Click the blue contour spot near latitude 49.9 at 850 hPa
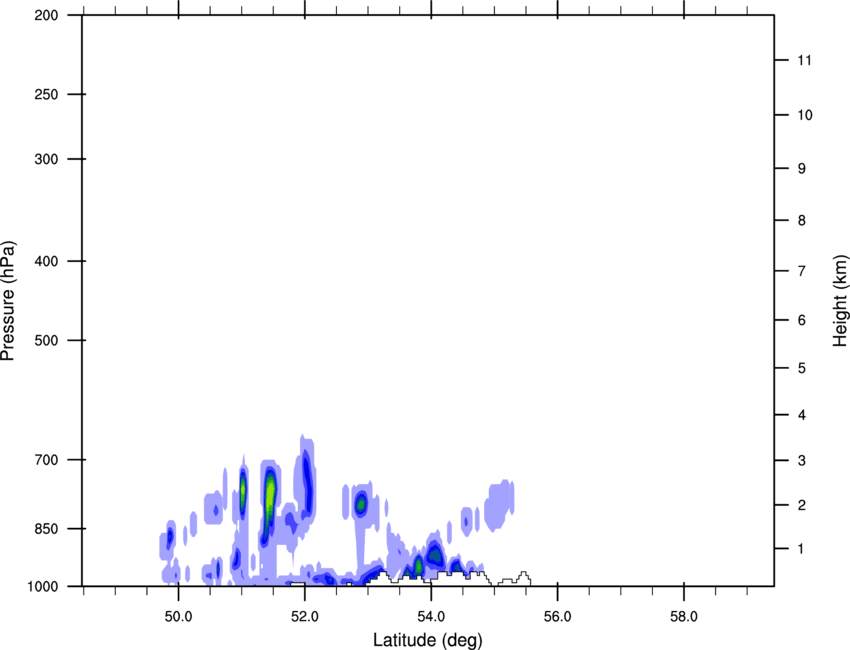Screen dimensions: 850x650 [x=170, y=538]
